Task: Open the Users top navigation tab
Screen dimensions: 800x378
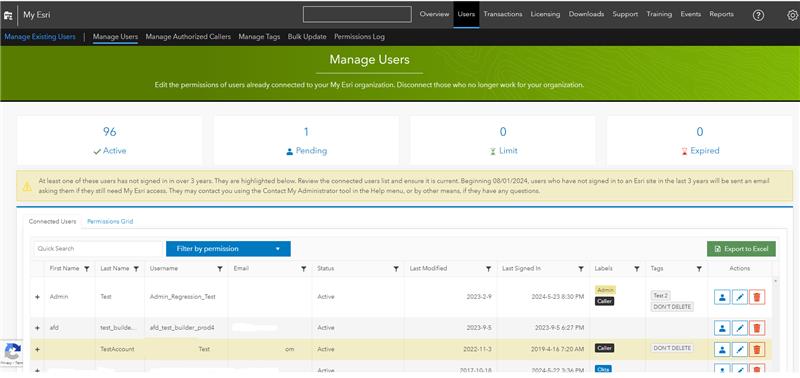Action: pos(466,14)
